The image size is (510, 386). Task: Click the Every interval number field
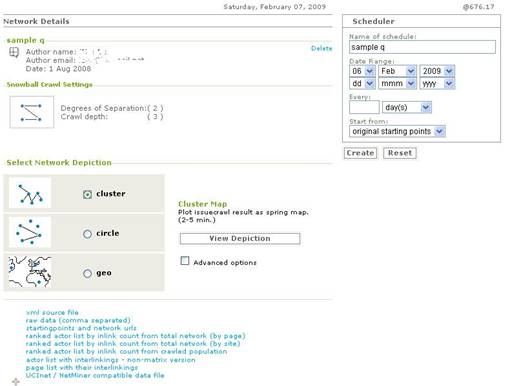(364, 107)
